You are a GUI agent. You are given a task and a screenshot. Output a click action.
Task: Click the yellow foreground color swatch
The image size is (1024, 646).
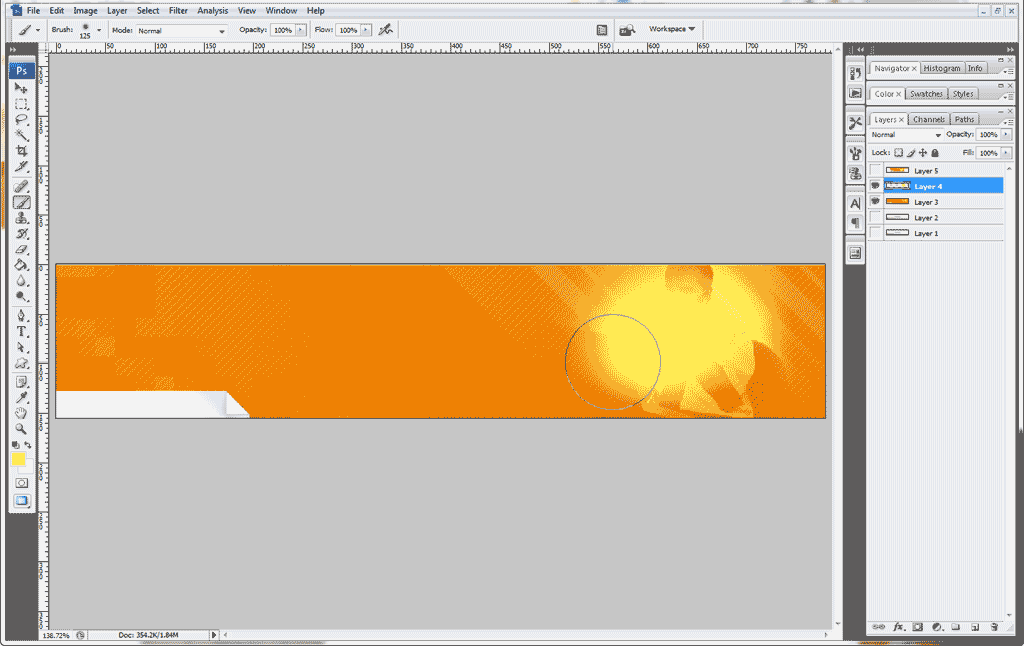pos(18,459)
